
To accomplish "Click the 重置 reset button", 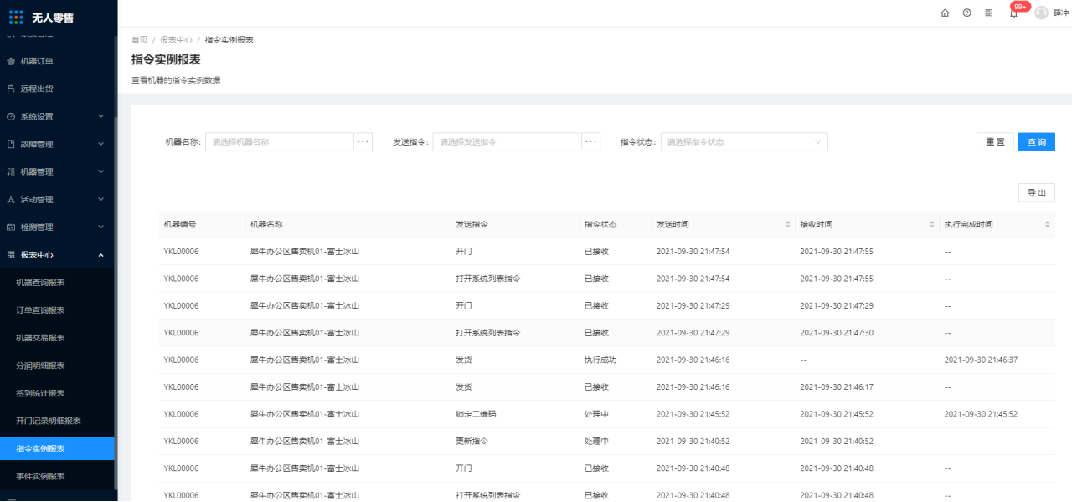I will coord(995,142).
